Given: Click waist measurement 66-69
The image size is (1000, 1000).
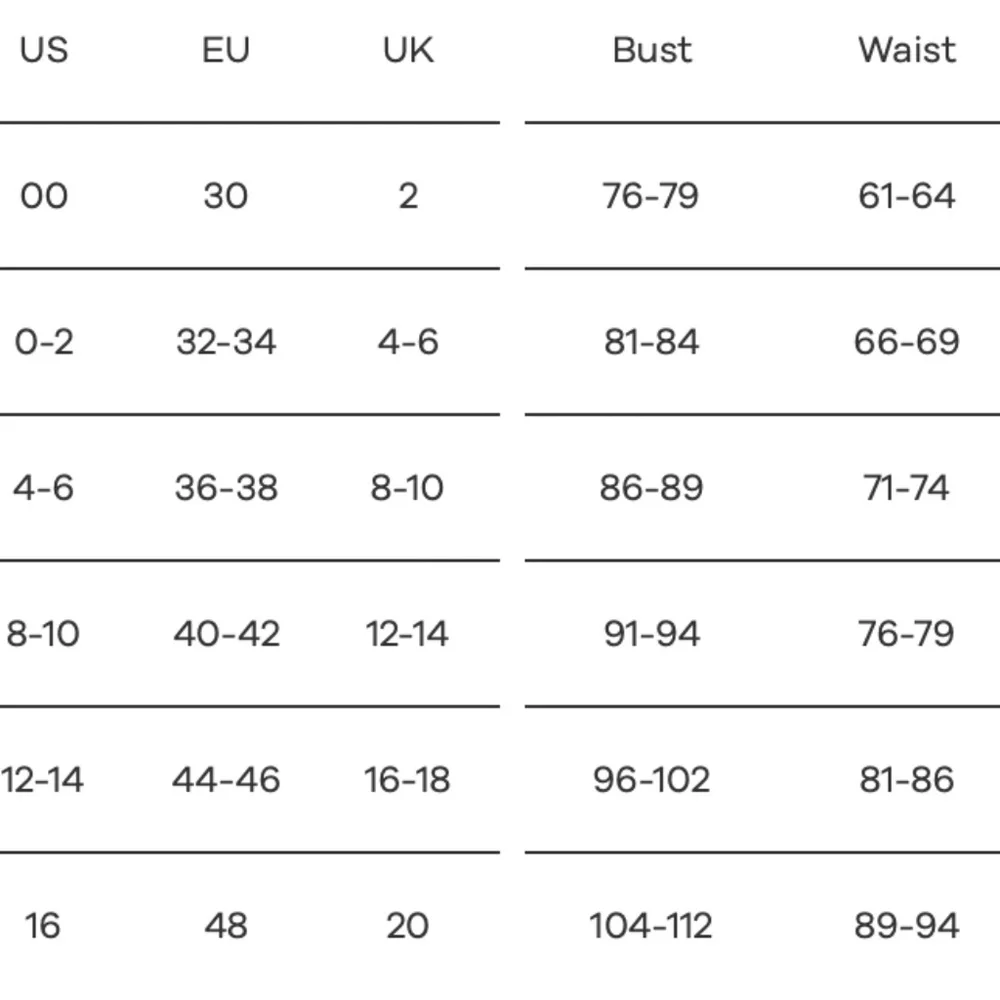Looking at the screenshot, I should coord(907,342).
